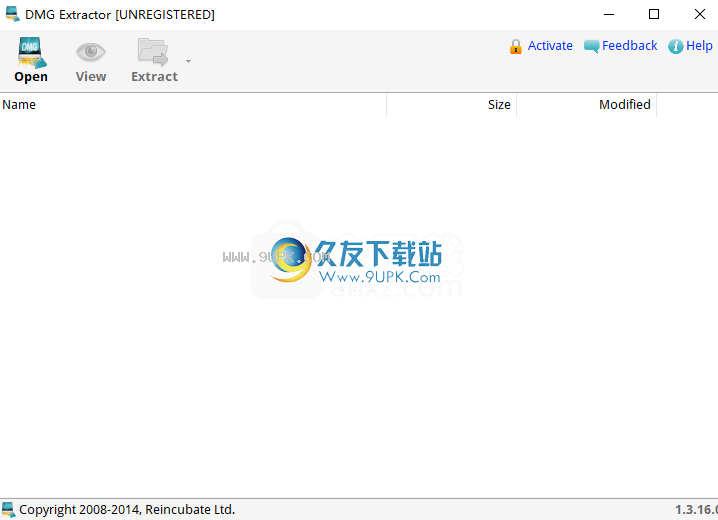718x520 pixels.
Task: Click the DMG Extractor title bar icon
Action: coord(12,14)
